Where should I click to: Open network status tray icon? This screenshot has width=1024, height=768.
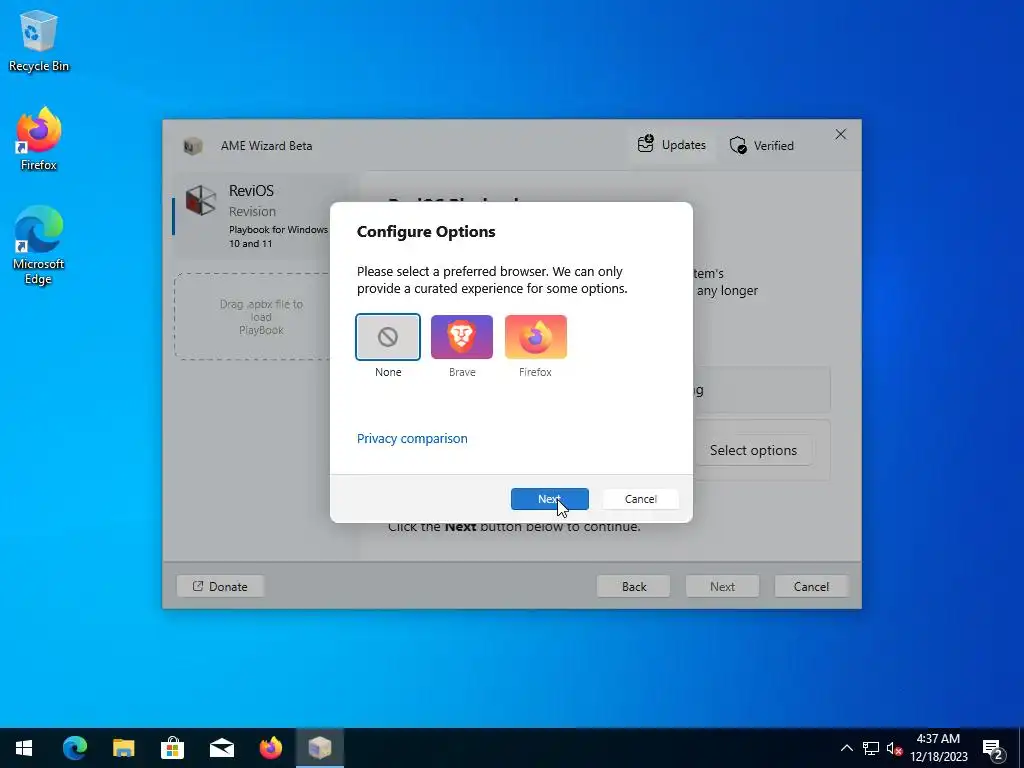(x=871, y=748)
